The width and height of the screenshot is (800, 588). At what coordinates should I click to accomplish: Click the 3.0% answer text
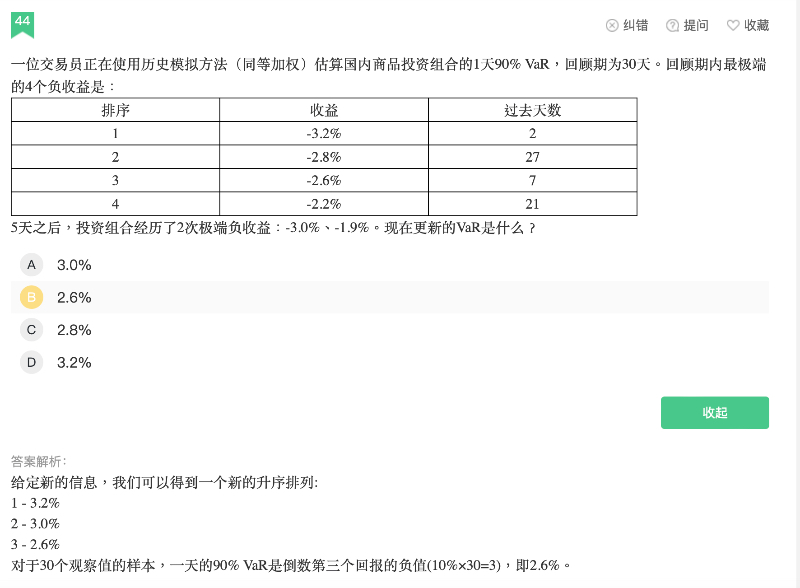(74, 265)
